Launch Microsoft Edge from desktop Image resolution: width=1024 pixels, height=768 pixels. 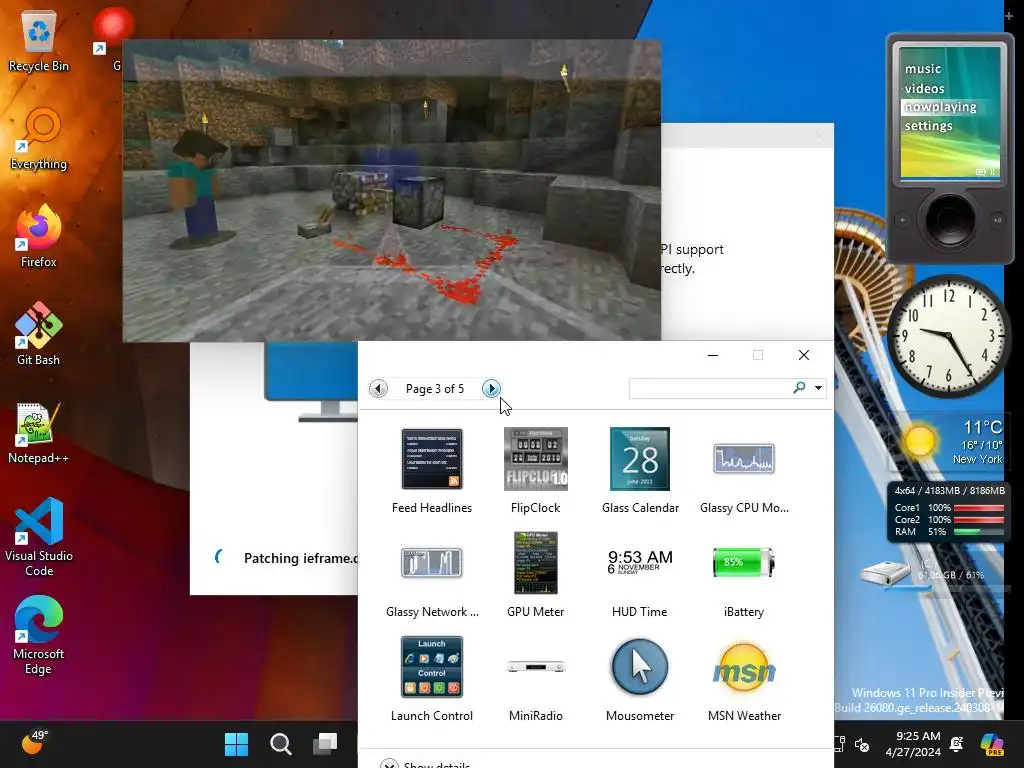[39, 635]
